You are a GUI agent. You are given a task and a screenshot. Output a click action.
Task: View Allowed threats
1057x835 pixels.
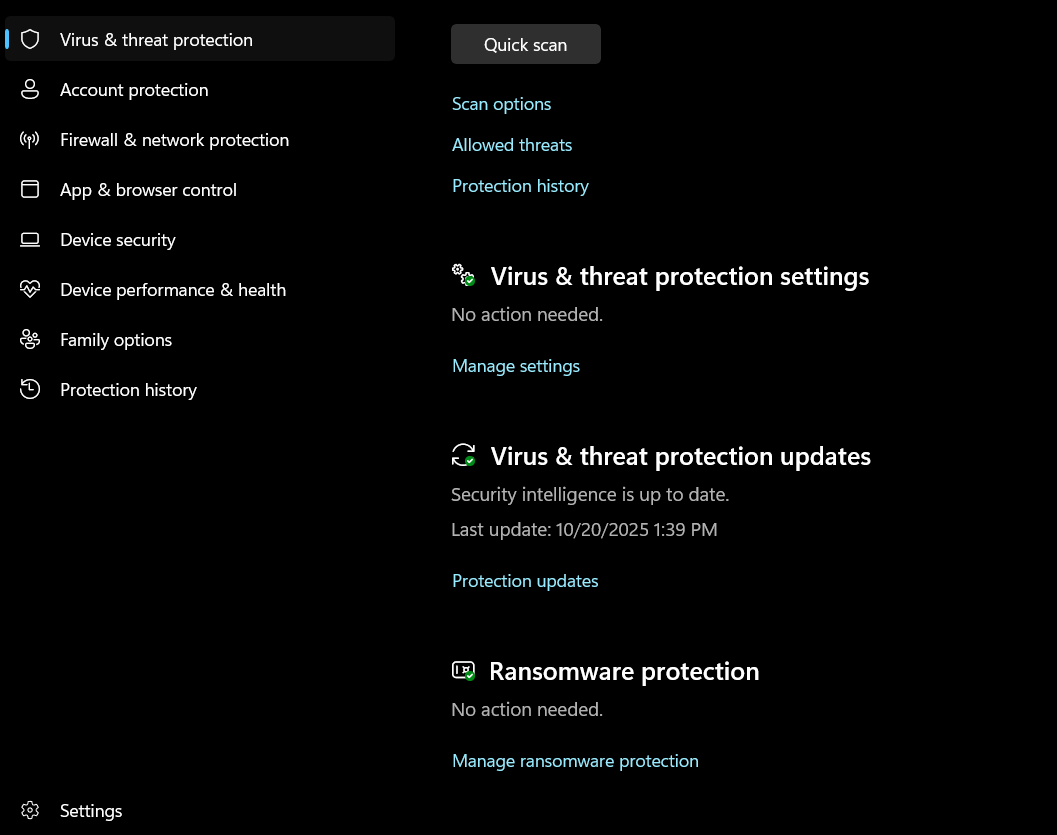coord(511,145)
